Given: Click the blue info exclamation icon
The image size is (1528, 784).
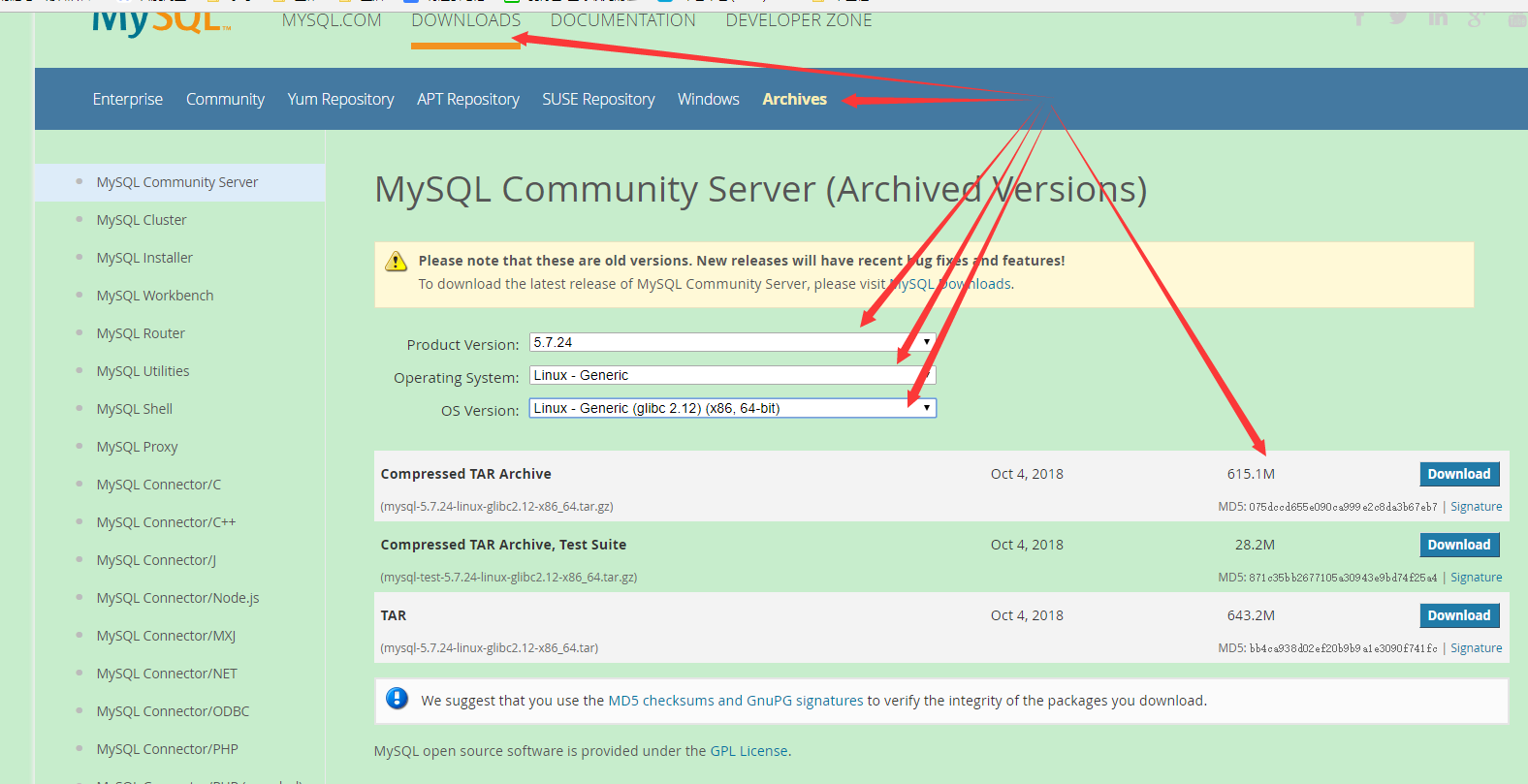Looking at the screenshot, I should 398,698.
